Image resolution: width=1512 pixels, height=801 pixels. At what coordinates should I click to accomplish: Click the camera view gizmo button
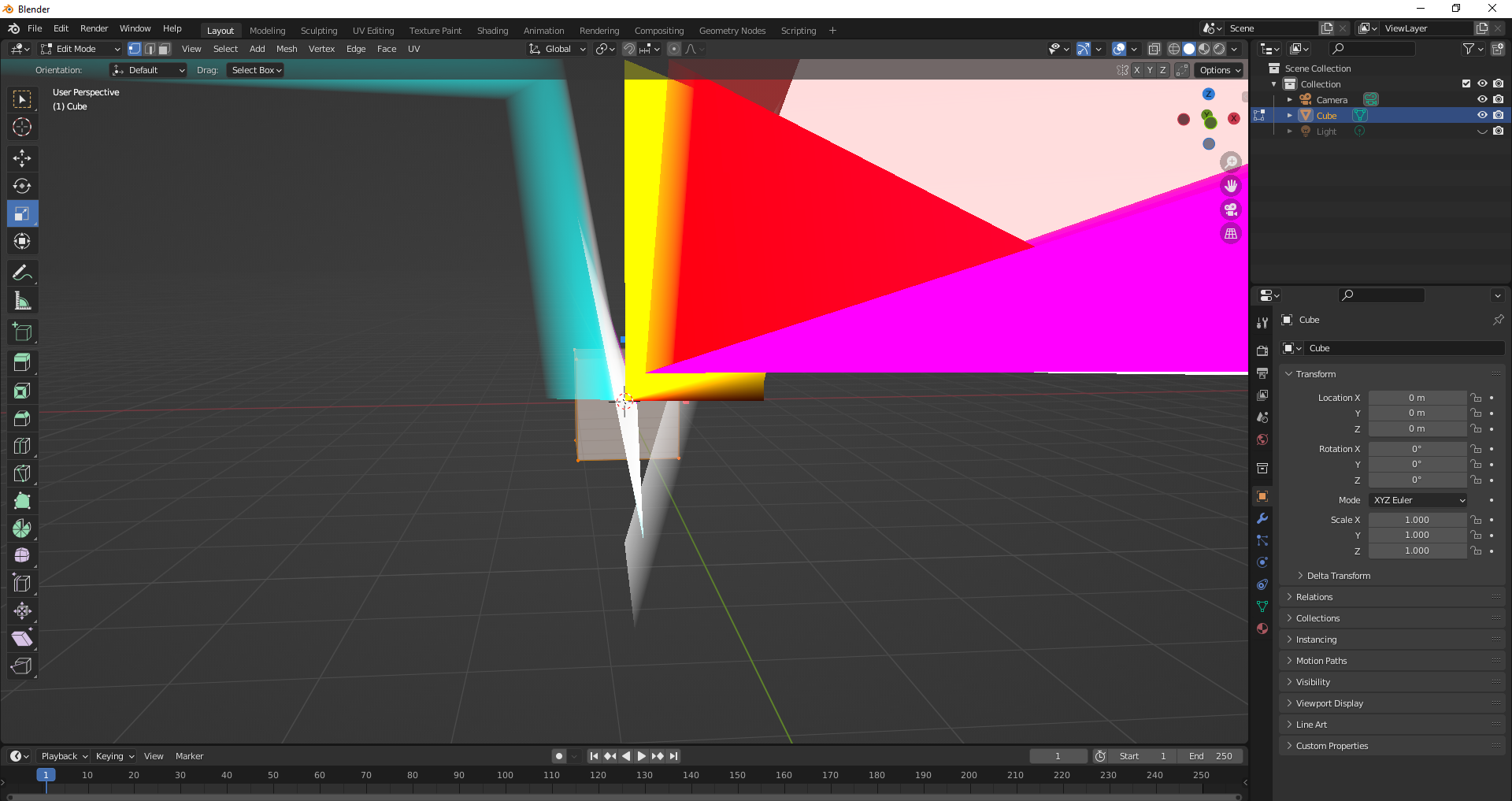pos(1231,210)
